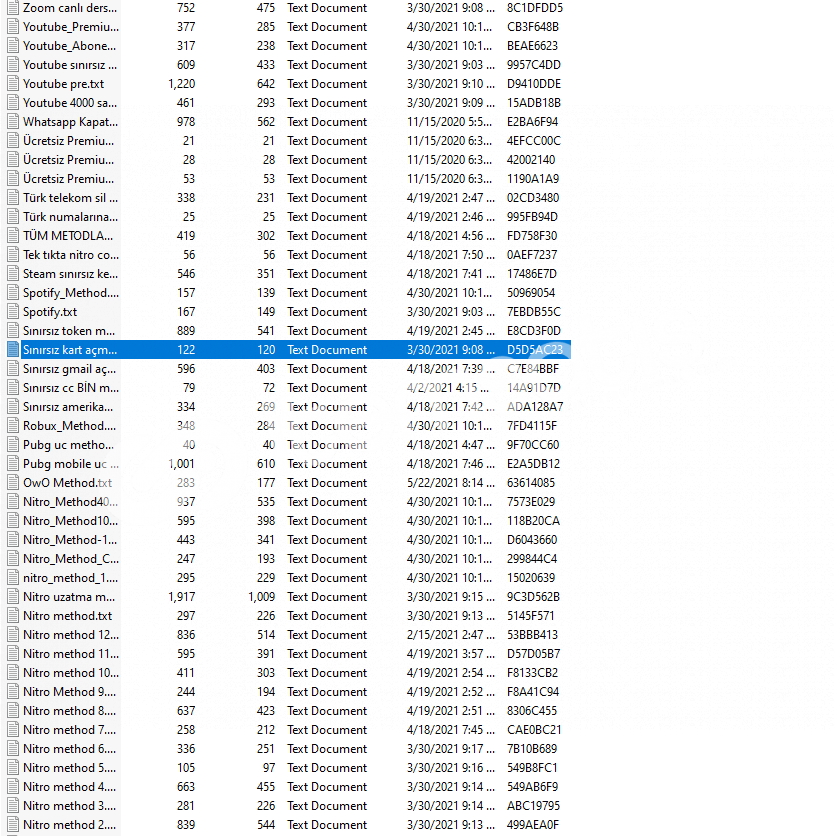Click the file icon for Nitro method 5

(x=13, y=768)
